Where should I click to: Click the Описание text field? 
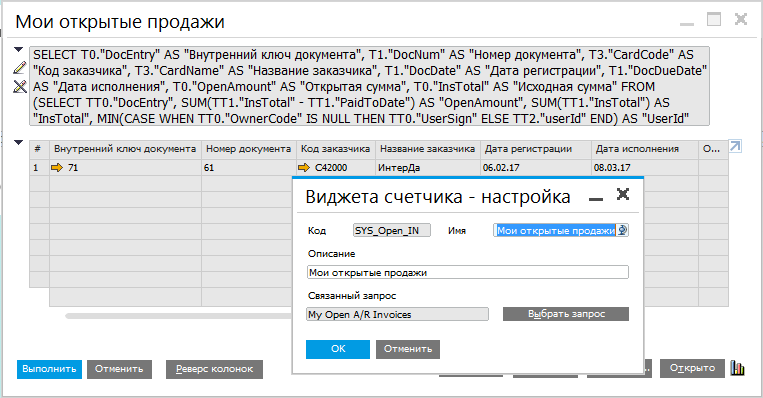[x=468, y=272]
